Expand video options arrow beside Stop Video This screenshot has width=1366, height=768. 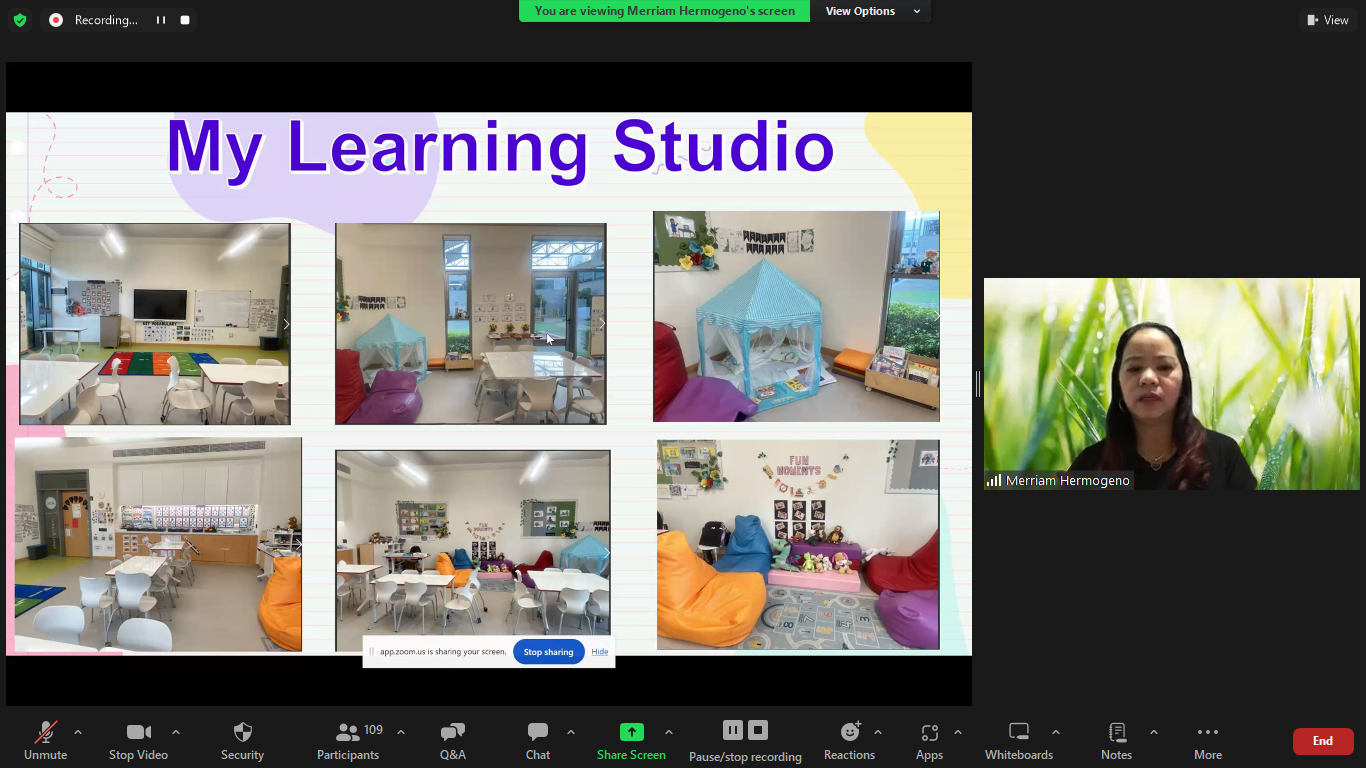pyautogui.click(x=176, y=732)
